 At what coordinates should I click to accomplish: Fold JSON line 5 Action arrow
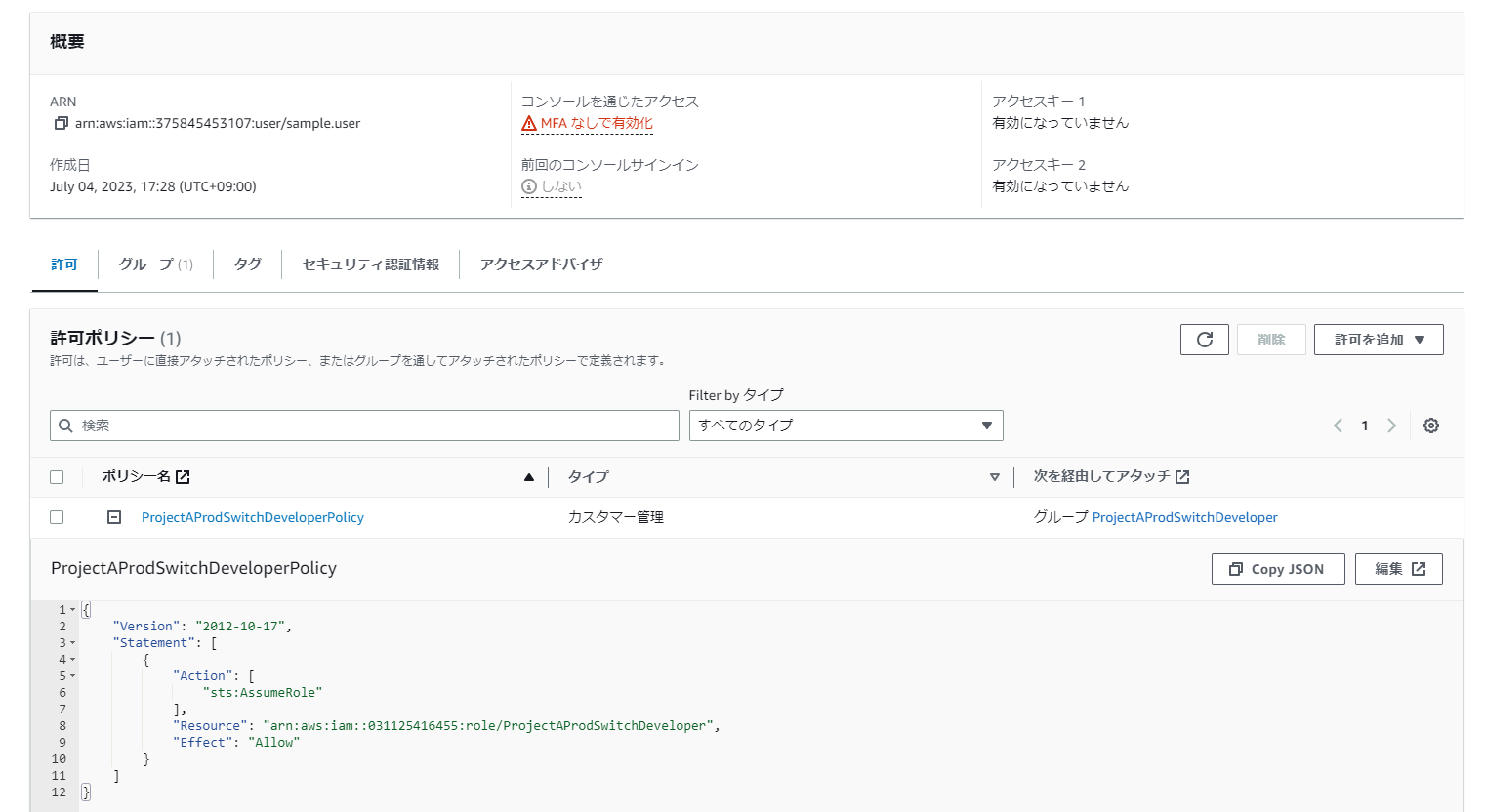point(72,676)
